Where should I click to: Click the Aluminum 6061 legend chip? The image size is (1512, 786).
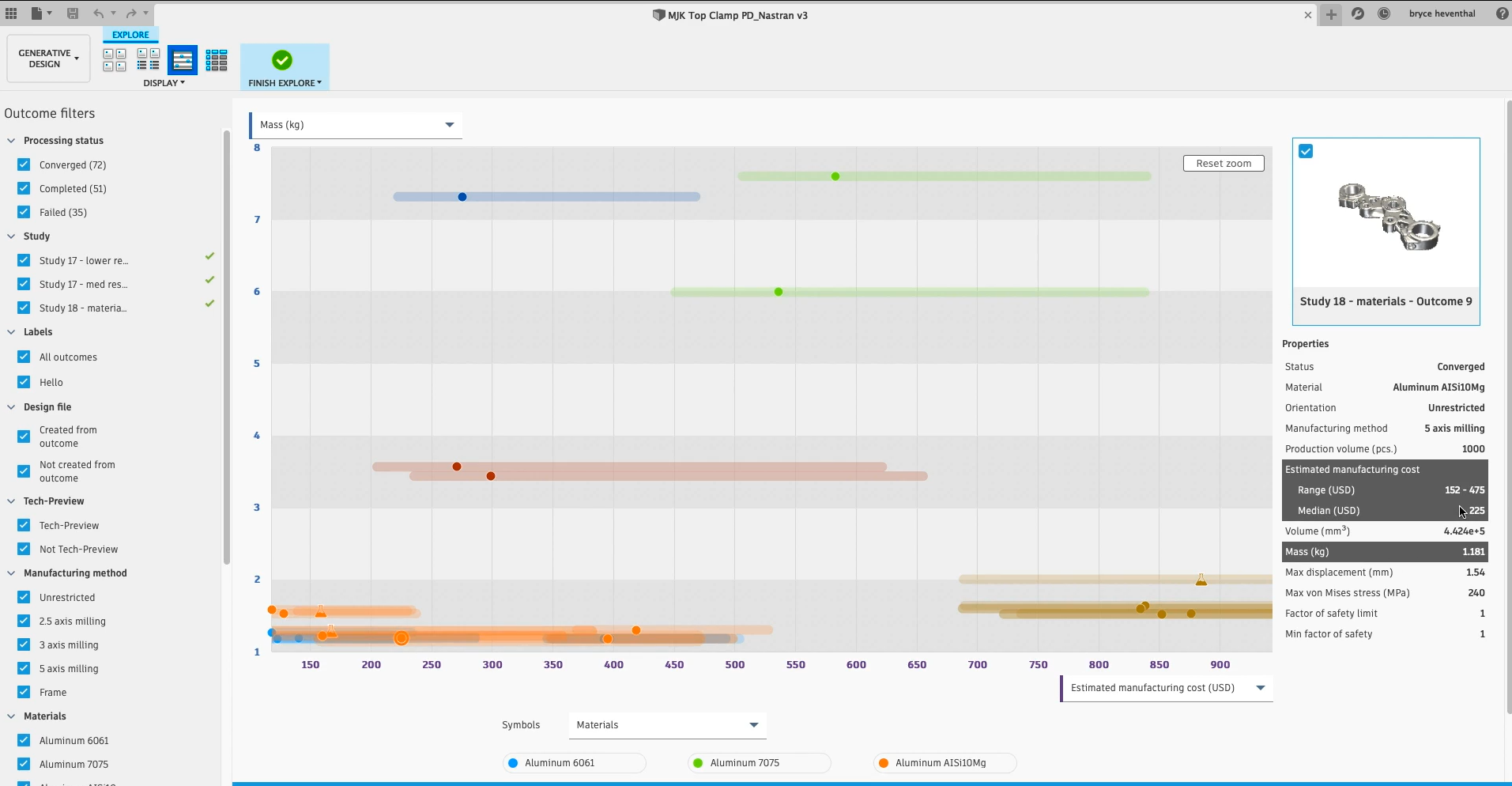(574, 763)
